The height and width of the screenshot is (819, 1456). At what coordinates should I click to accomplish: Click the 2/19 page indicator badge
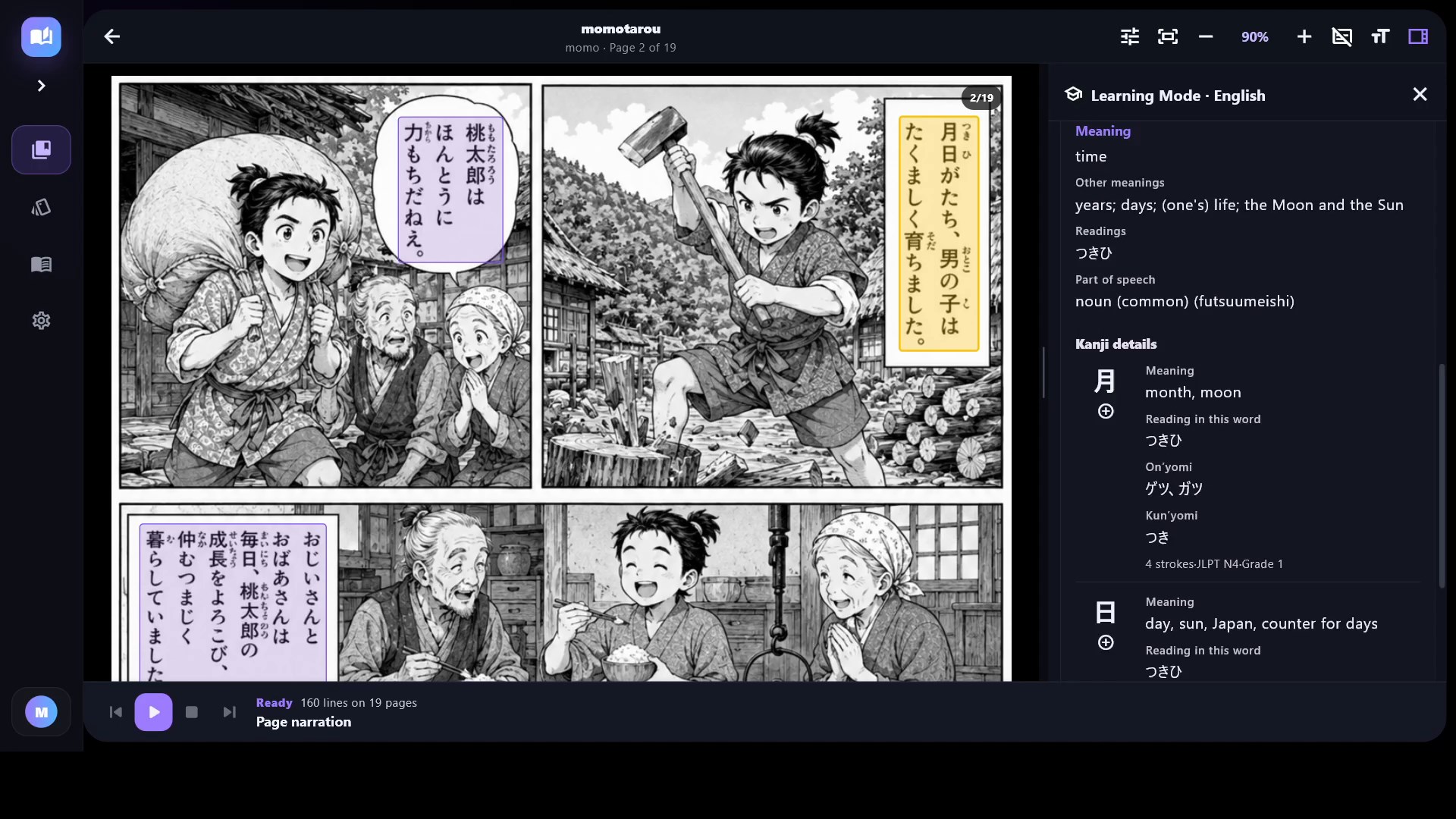(981, 98)
